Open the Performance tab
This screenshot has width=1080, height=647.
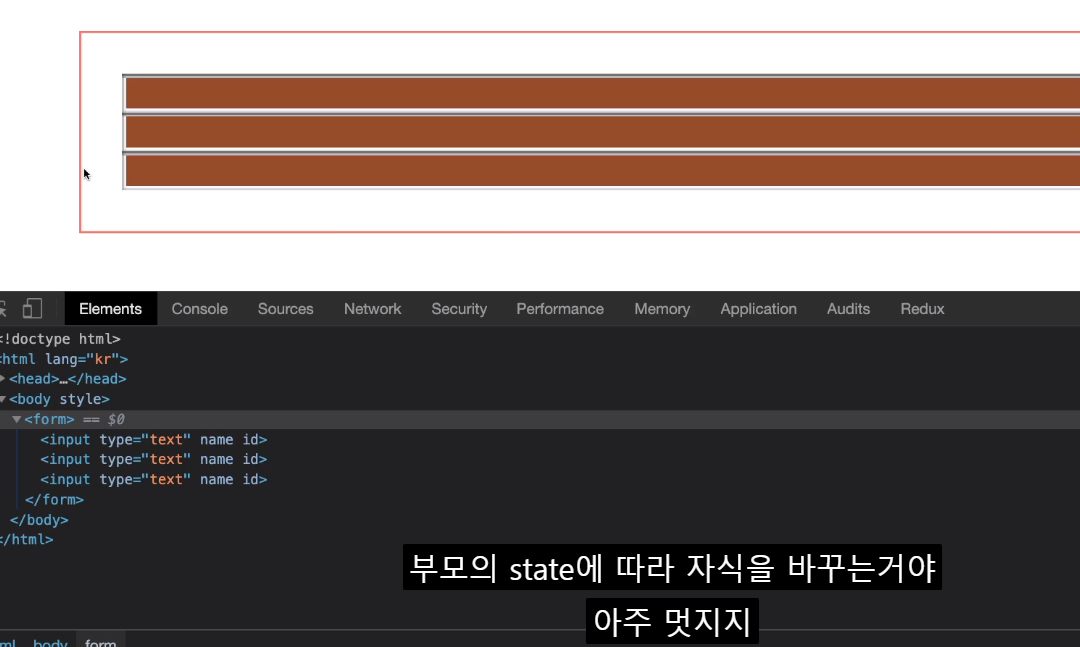560,309
